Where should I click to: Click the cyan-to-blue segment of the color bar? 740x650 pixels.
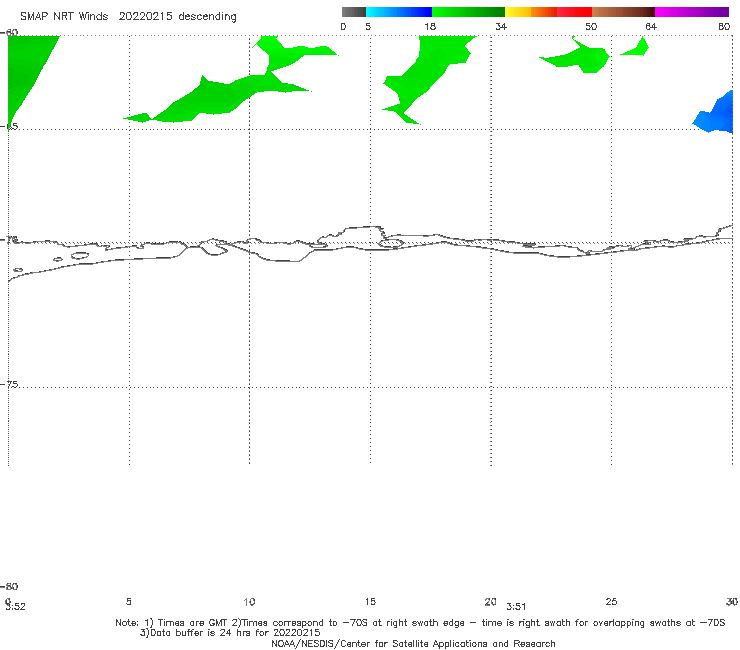pos(399,12)
